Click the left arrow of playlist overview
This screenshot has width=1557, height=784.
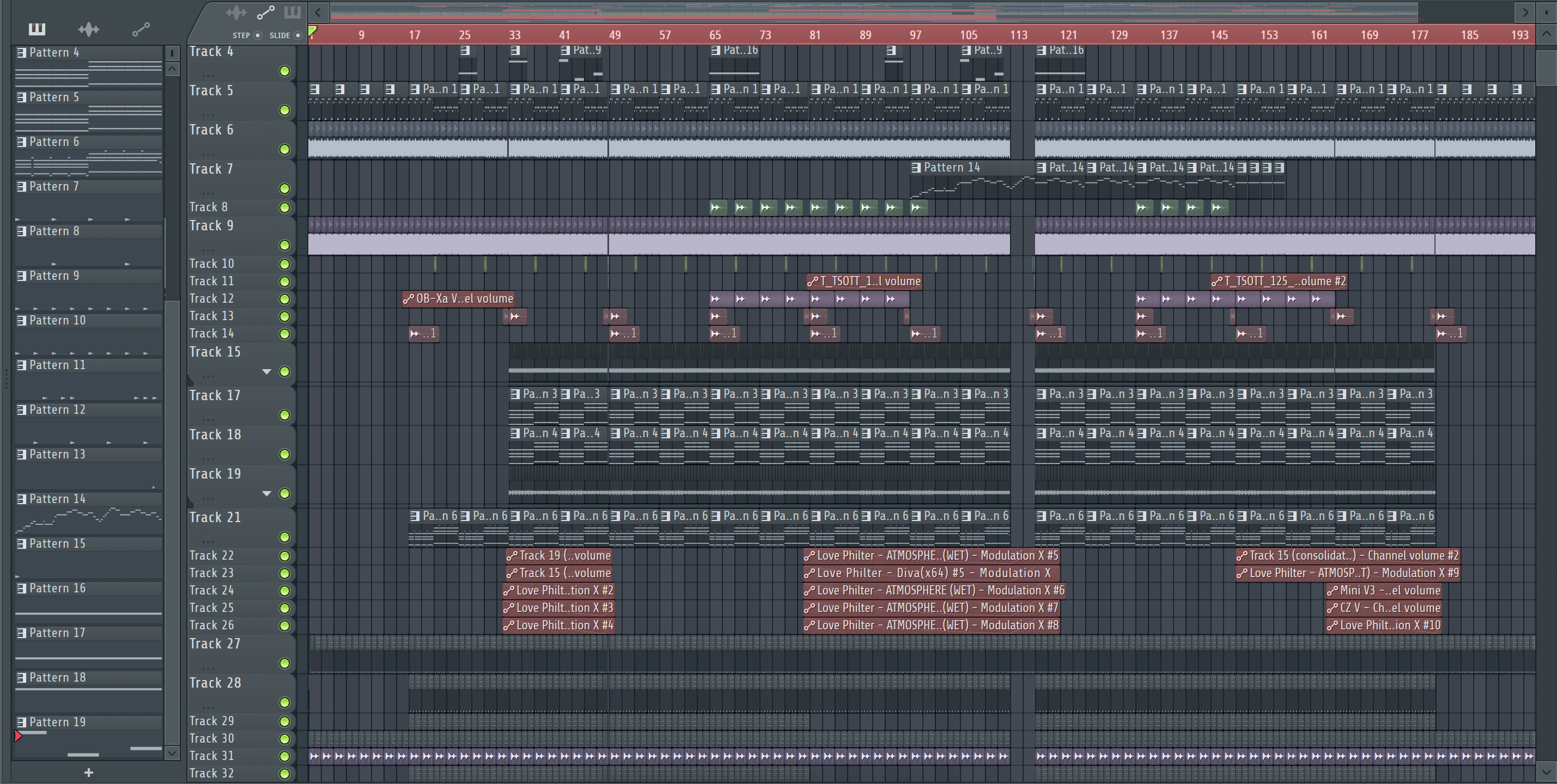(x=319, y=12)
